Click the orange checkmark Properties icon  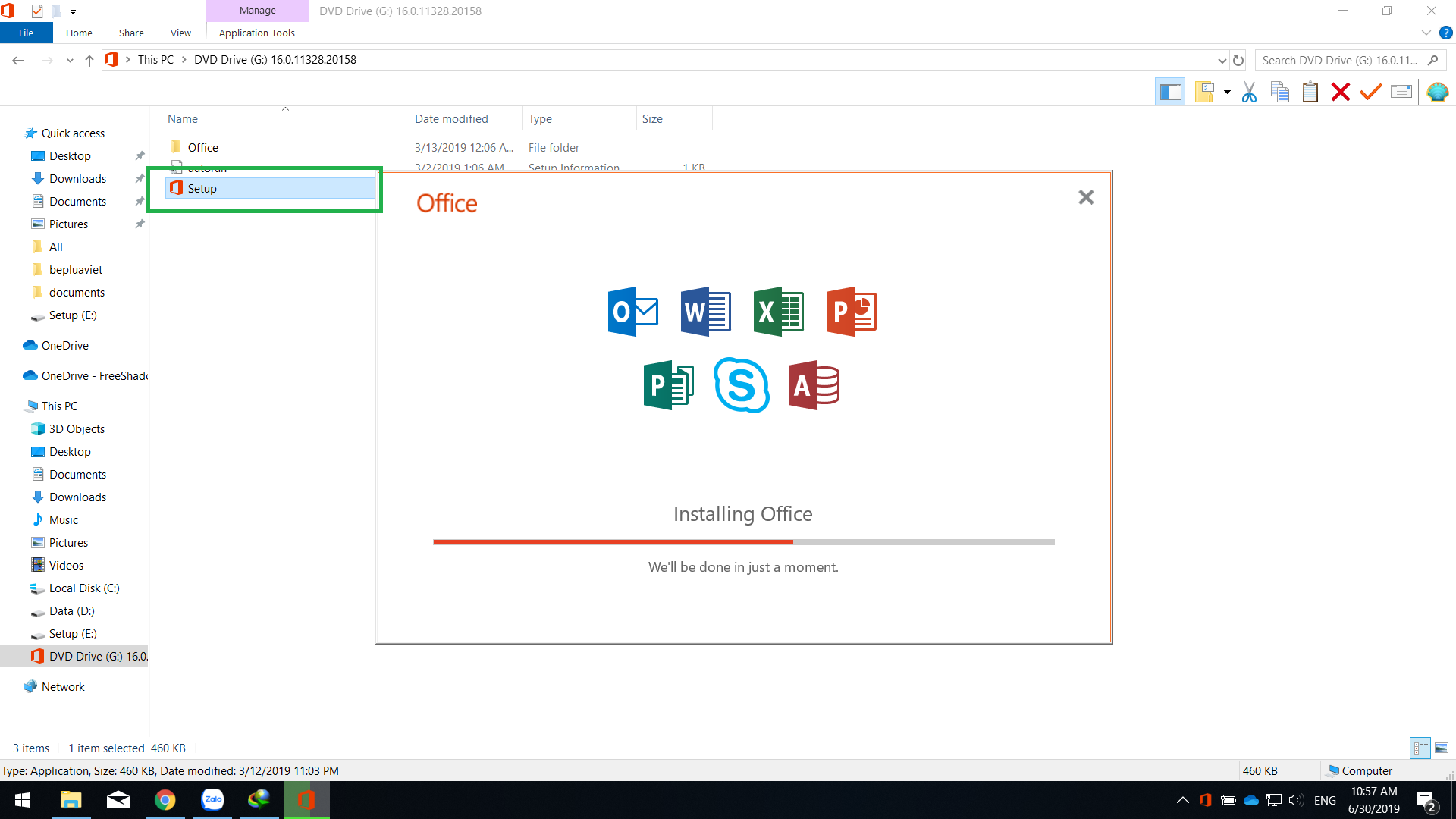click(1370, 93)
